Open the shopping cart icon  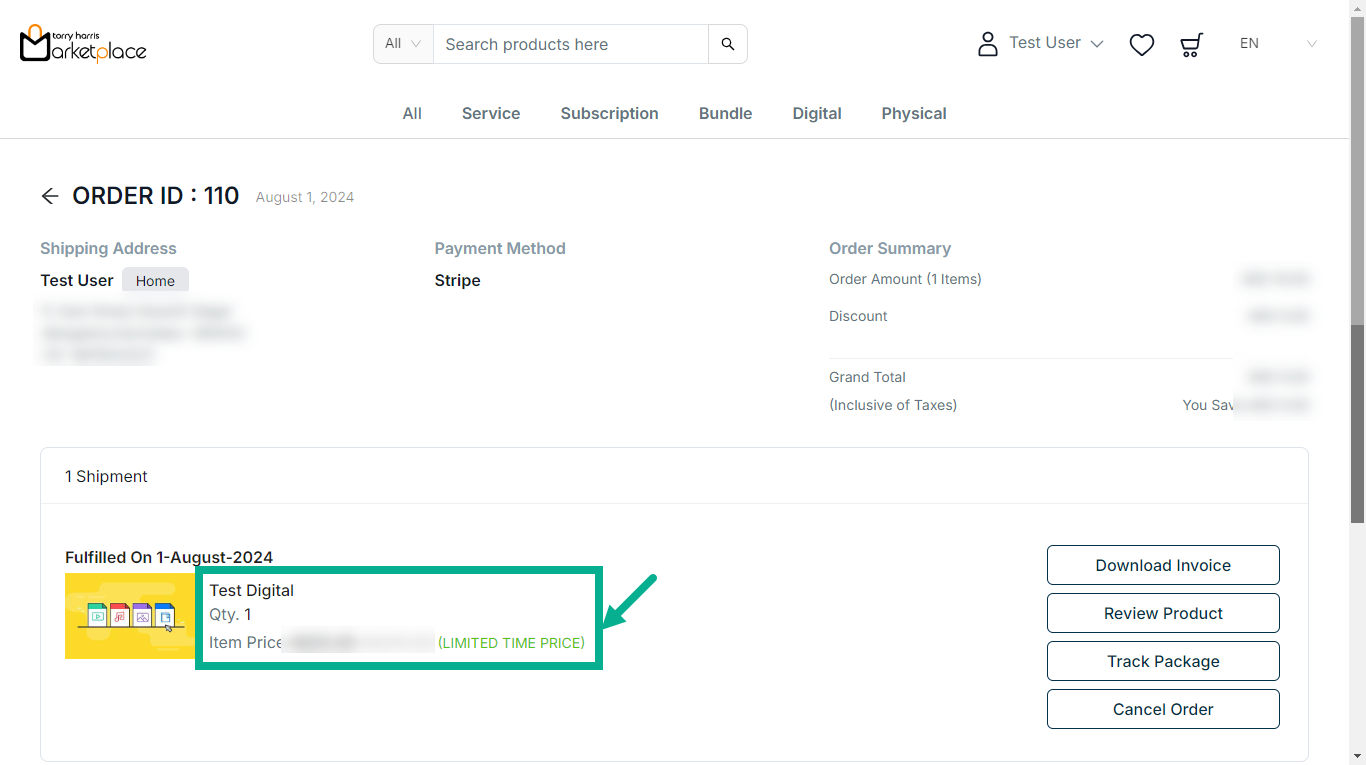[1190, 44]
